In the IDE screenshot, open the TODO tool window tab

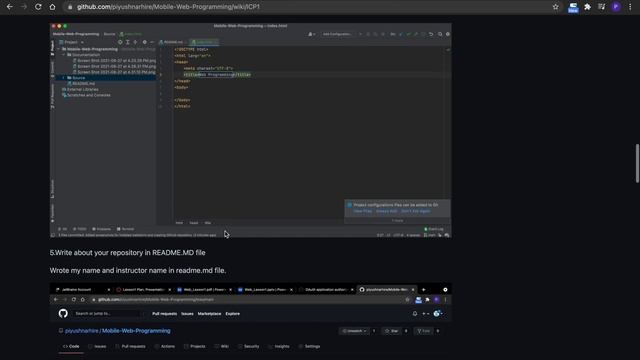click(x=80, y=229)
